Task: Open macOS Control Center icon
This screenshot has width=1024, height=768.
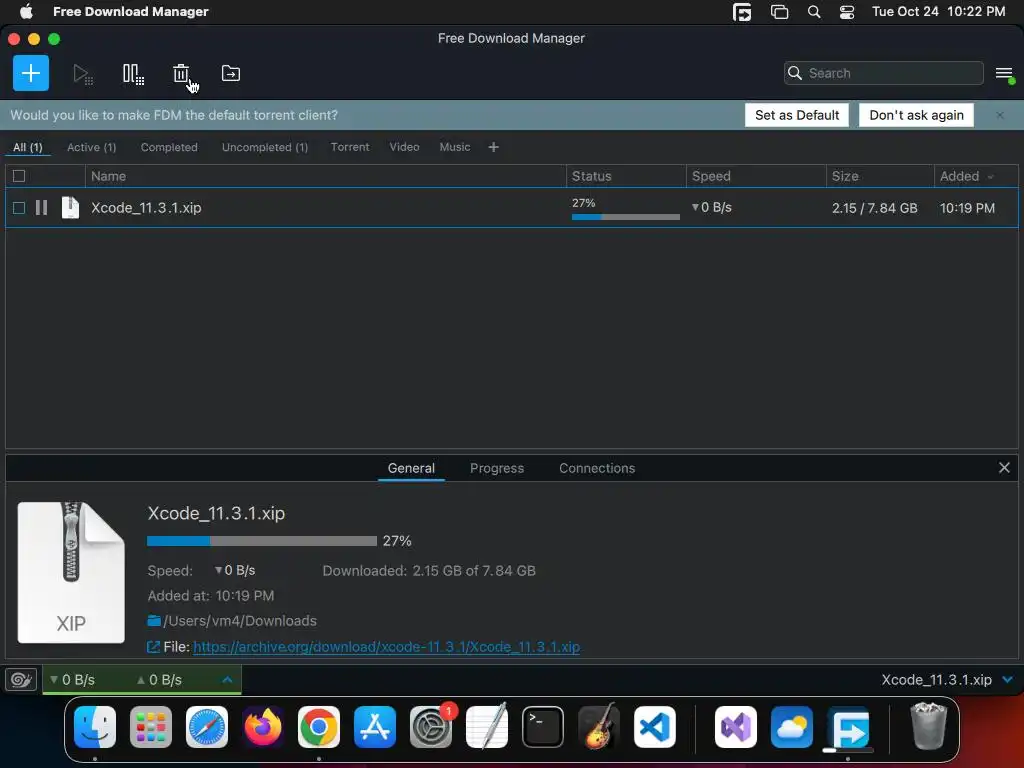Action: [x=847, y=12]
